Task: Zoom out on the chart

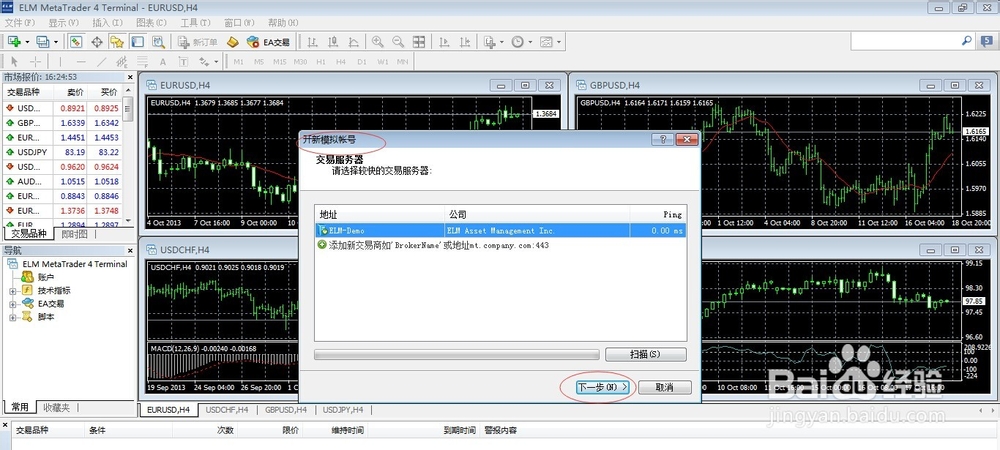Action: pos(398,42)
